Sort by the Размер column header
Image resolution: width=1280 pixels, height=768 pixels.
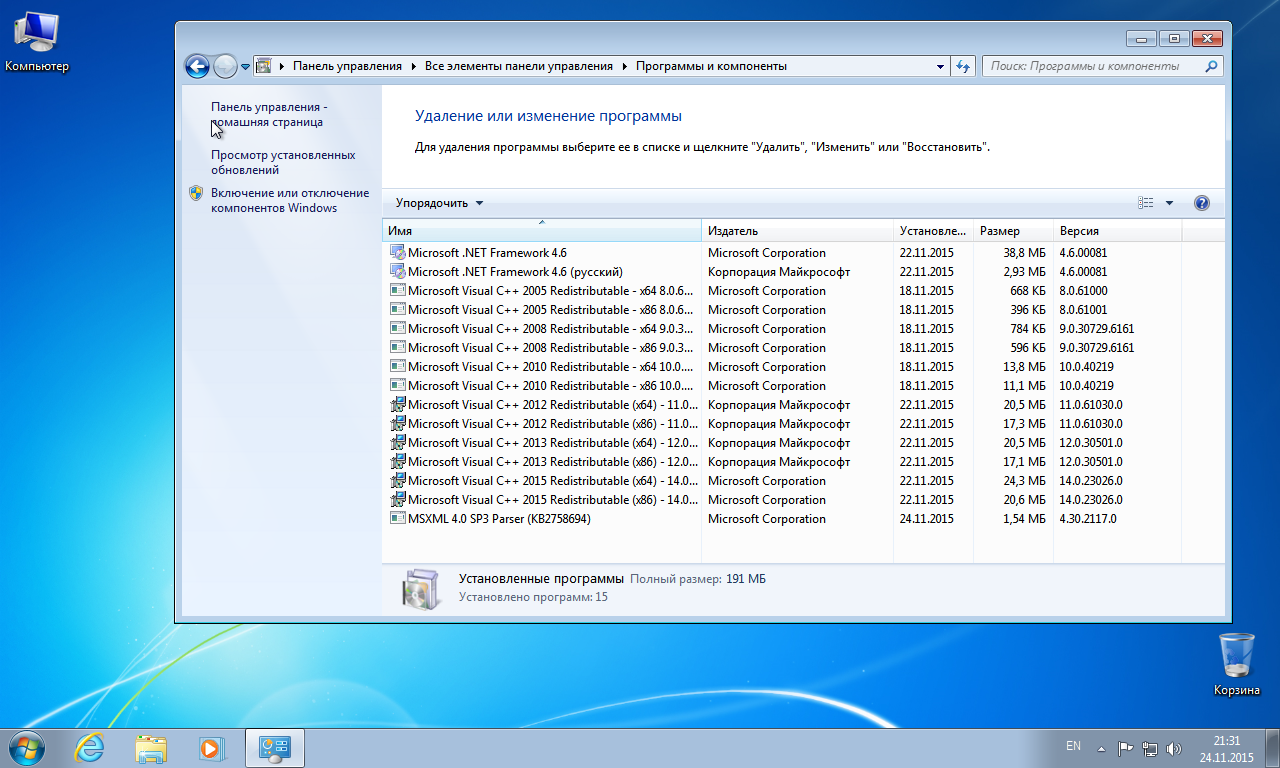click(x=1013, y=231)
